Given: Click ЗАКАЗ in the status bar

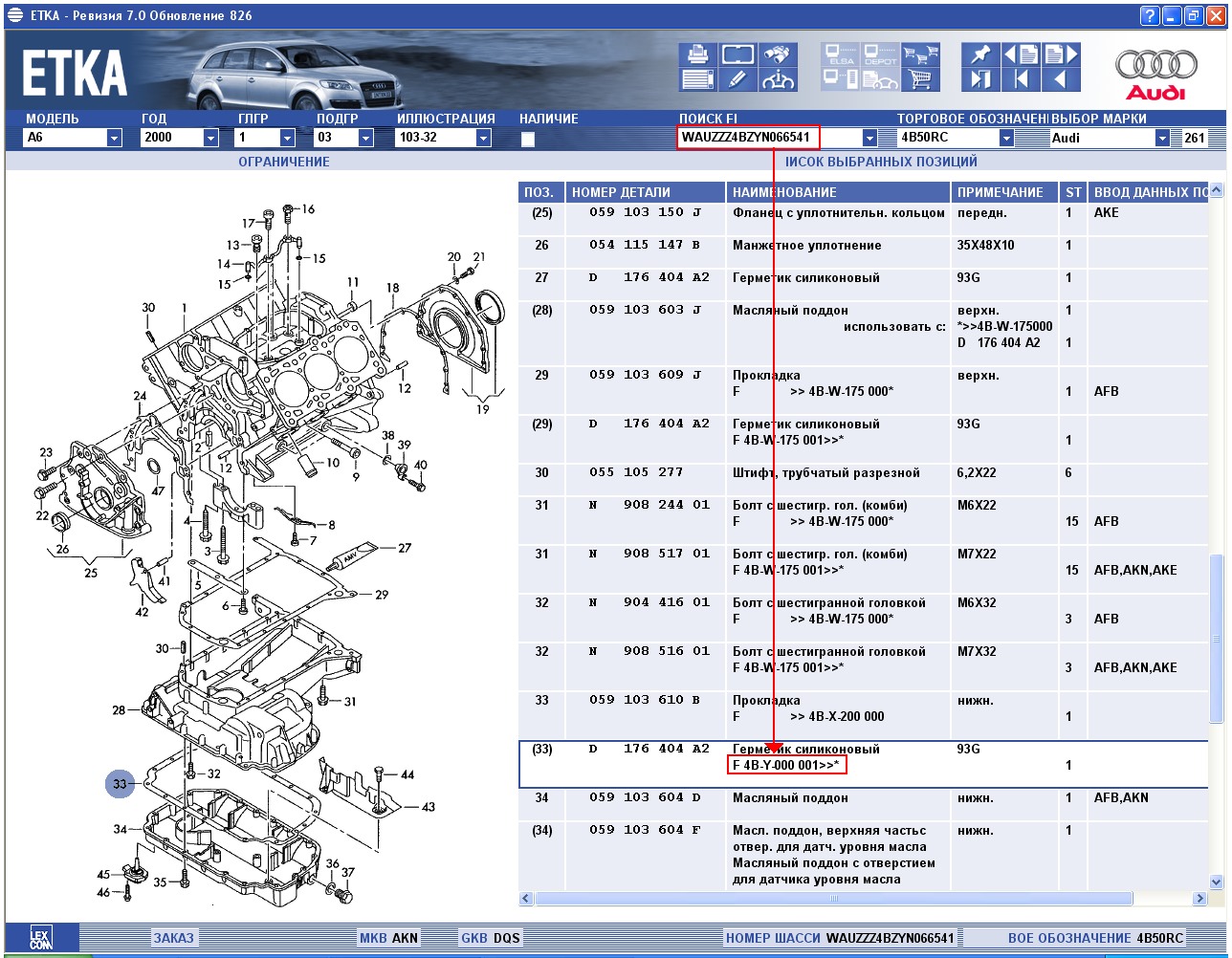Looking at the screenshot, I should (174, 938).
